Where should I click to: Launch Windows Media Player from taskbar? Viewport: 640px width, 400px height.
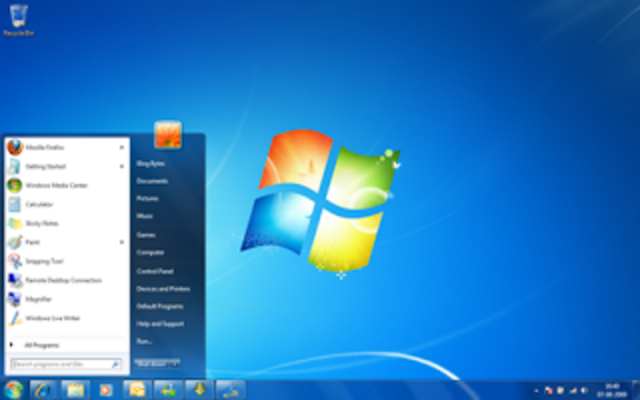point(106,390)
